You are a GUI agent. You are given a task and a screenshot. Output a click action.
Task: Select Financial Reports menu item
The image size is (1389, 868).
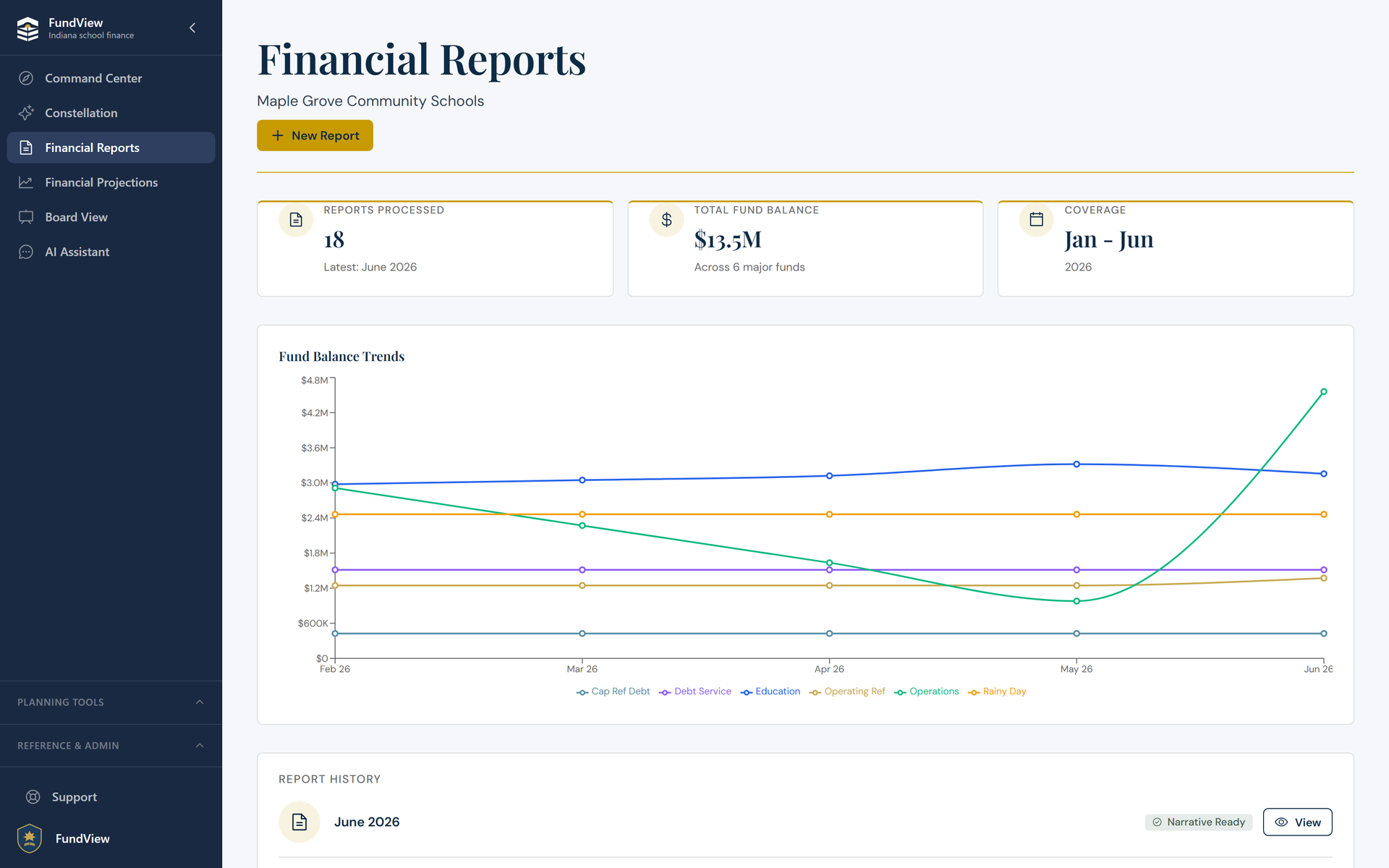click(111, 148)
